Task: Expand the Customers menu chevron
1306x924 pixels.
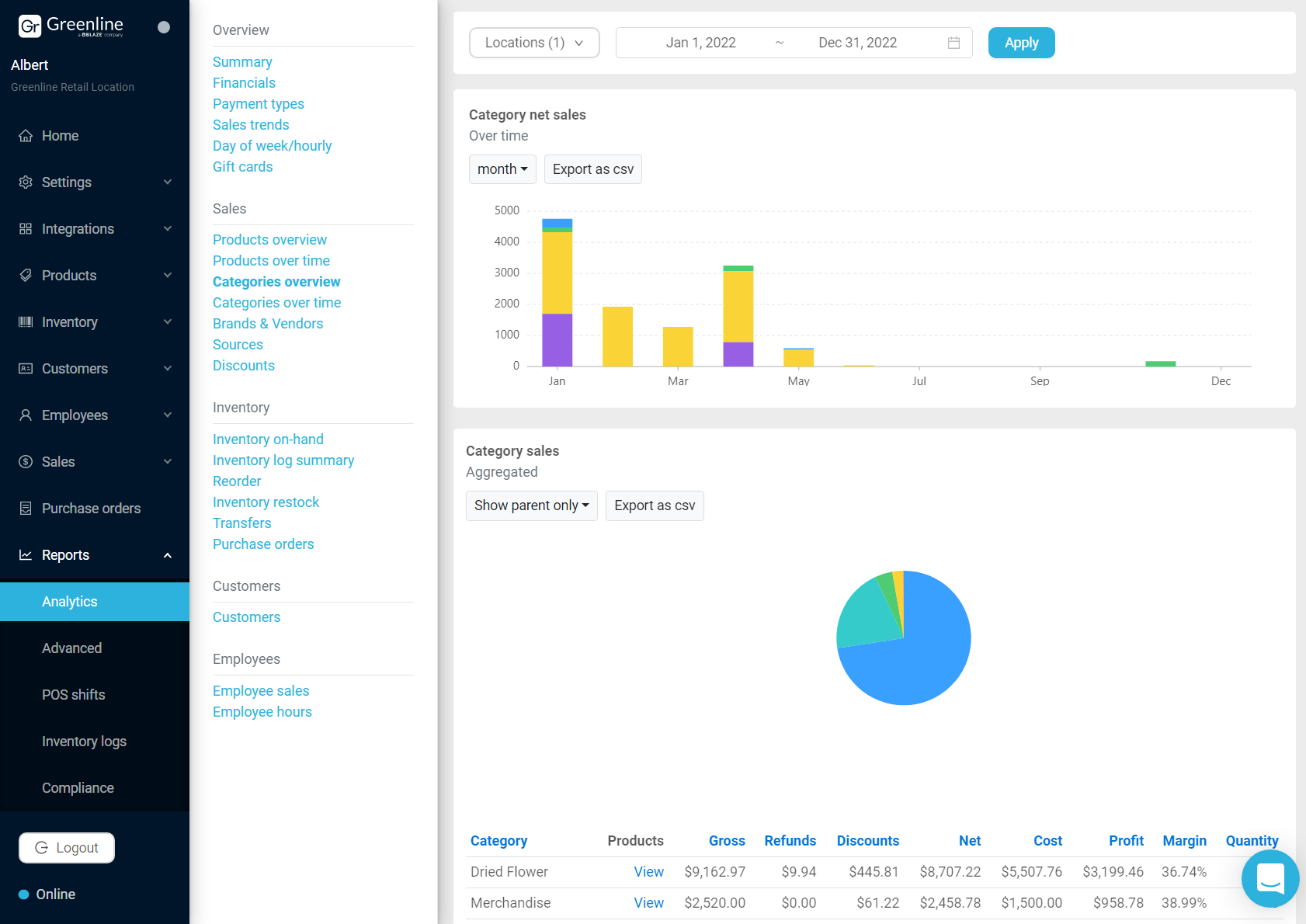Action: [x=168, y=369]
